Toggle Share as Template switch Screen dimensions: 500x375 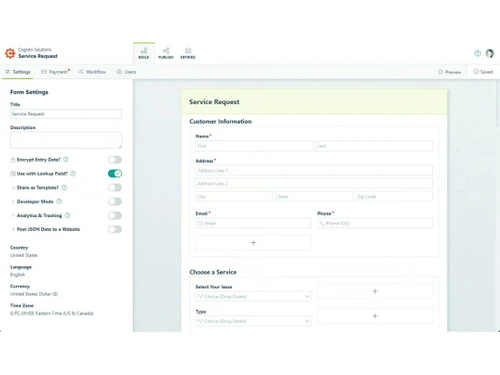[x=115, y=187]
